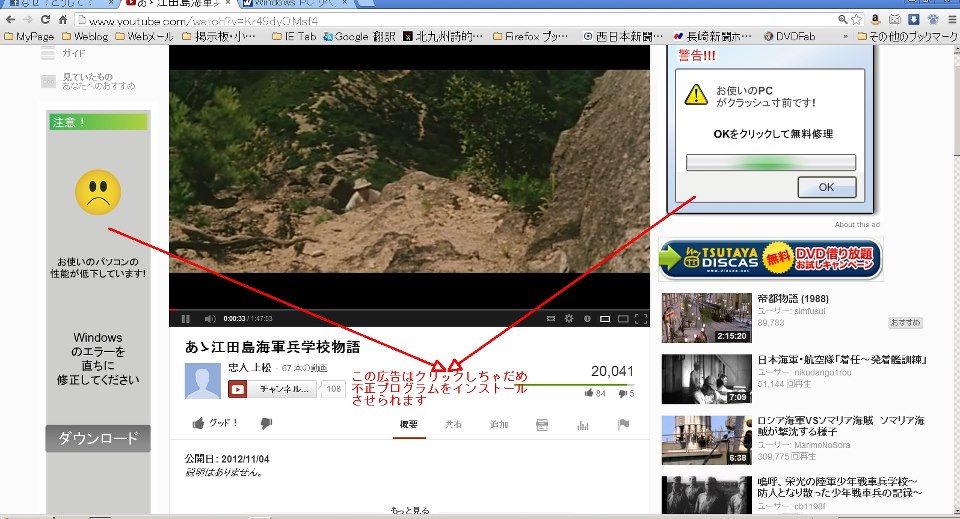Open the Firefox bookmark folder
The image size is (960, 519).
coord(530,37)
